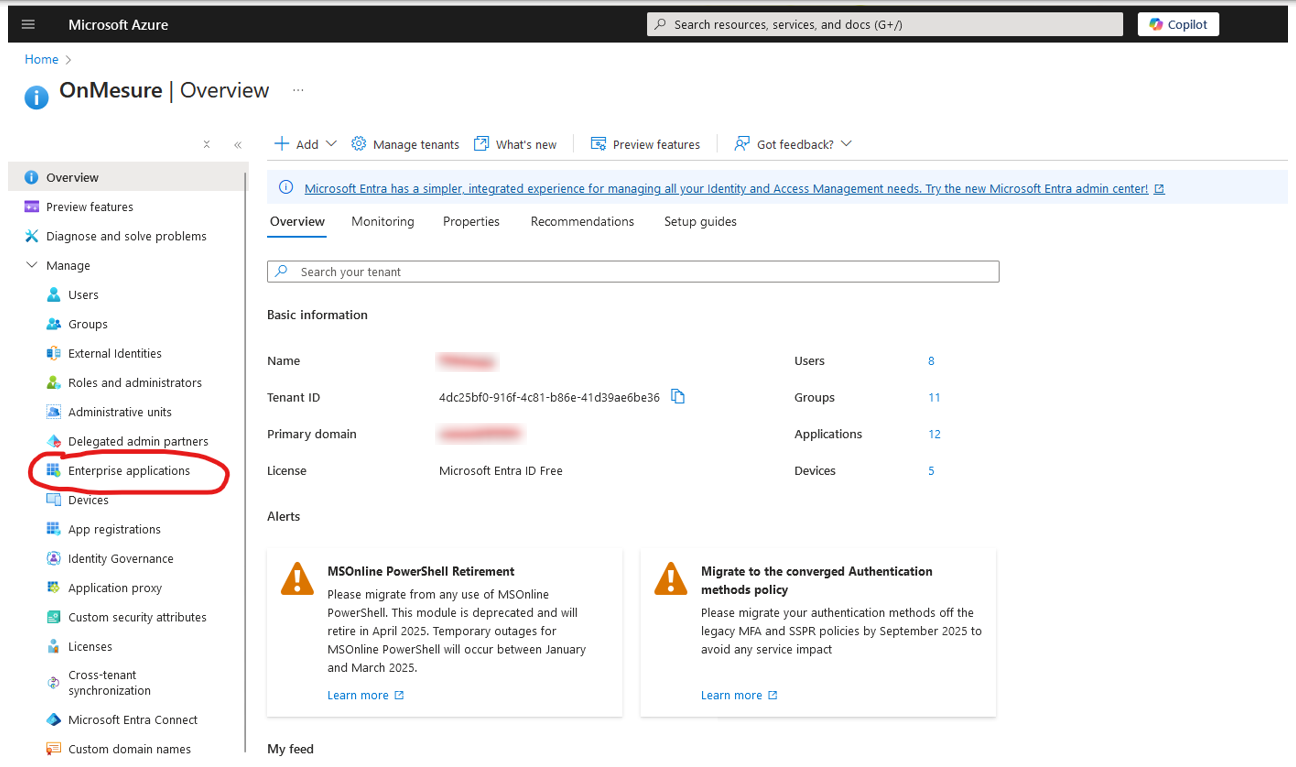The height and width of the screenshot is (767, 1296).
Task: Click the Copilot button
Action: tap(1178, 24)
